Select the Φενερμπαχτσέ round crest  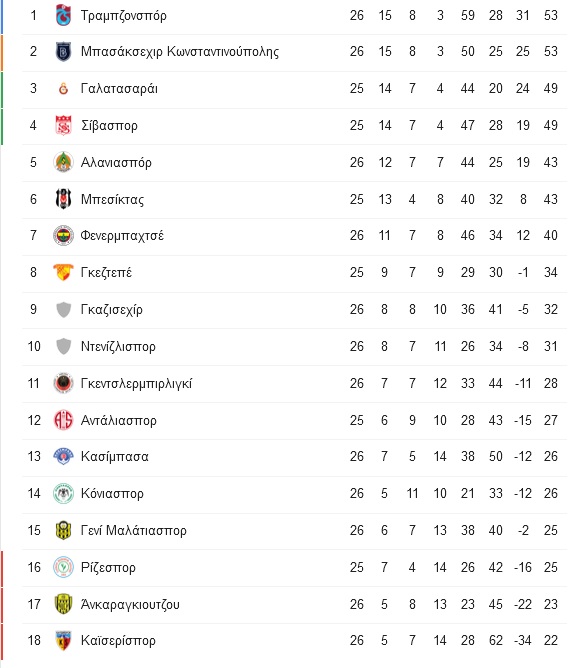[x=63, y=236]
